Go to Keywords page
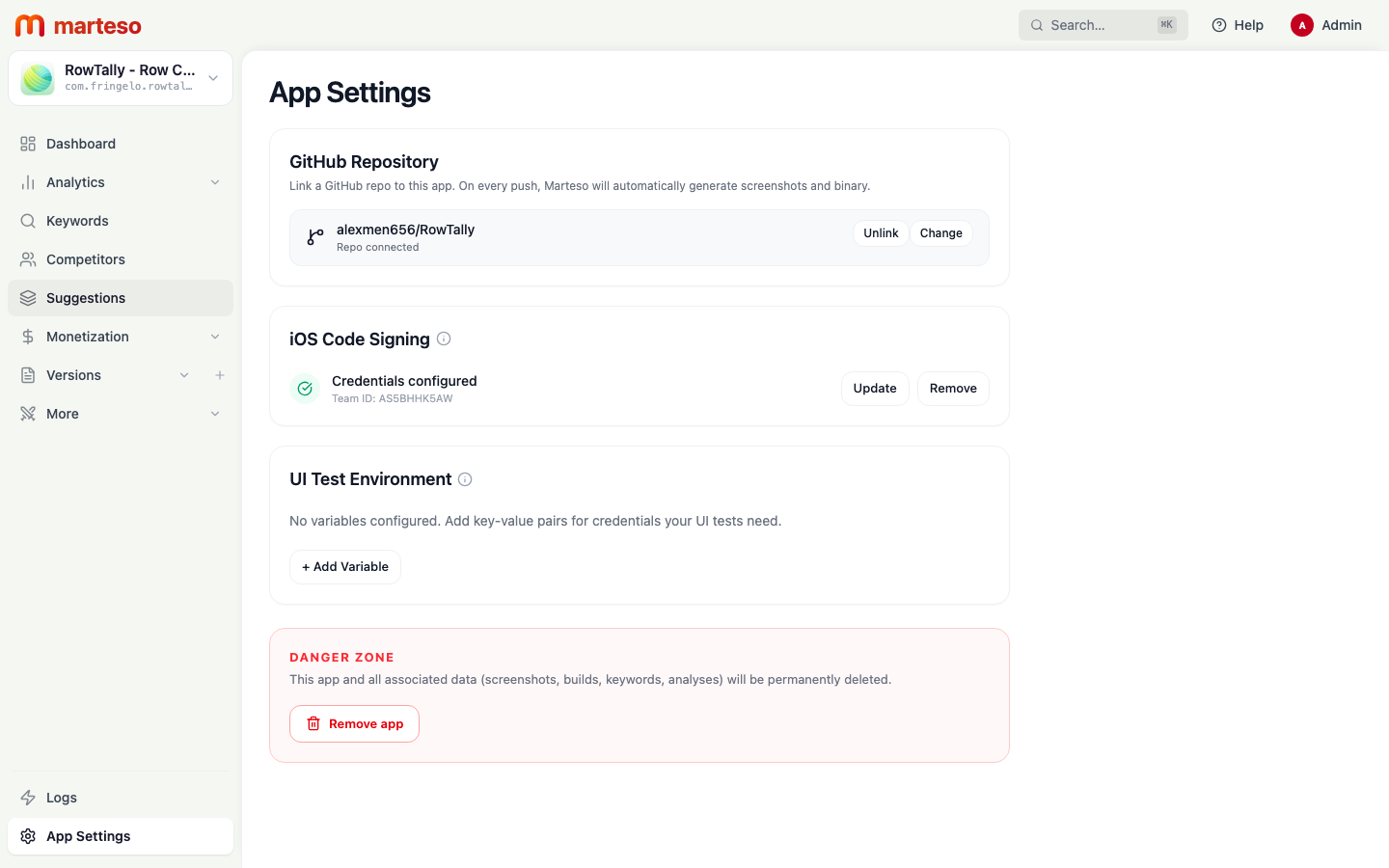The width and height of the screenshot is (1389, 868). (x=121, y=221)
